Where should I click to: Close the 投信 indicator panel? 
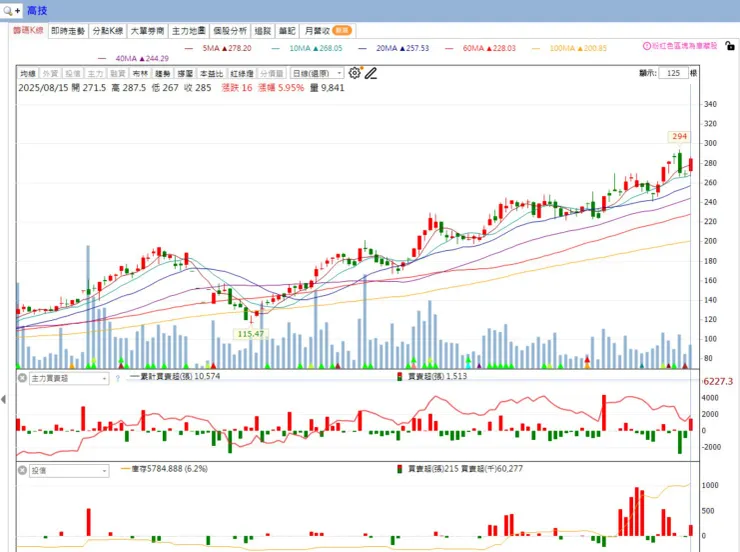click(x=22, y=470)
